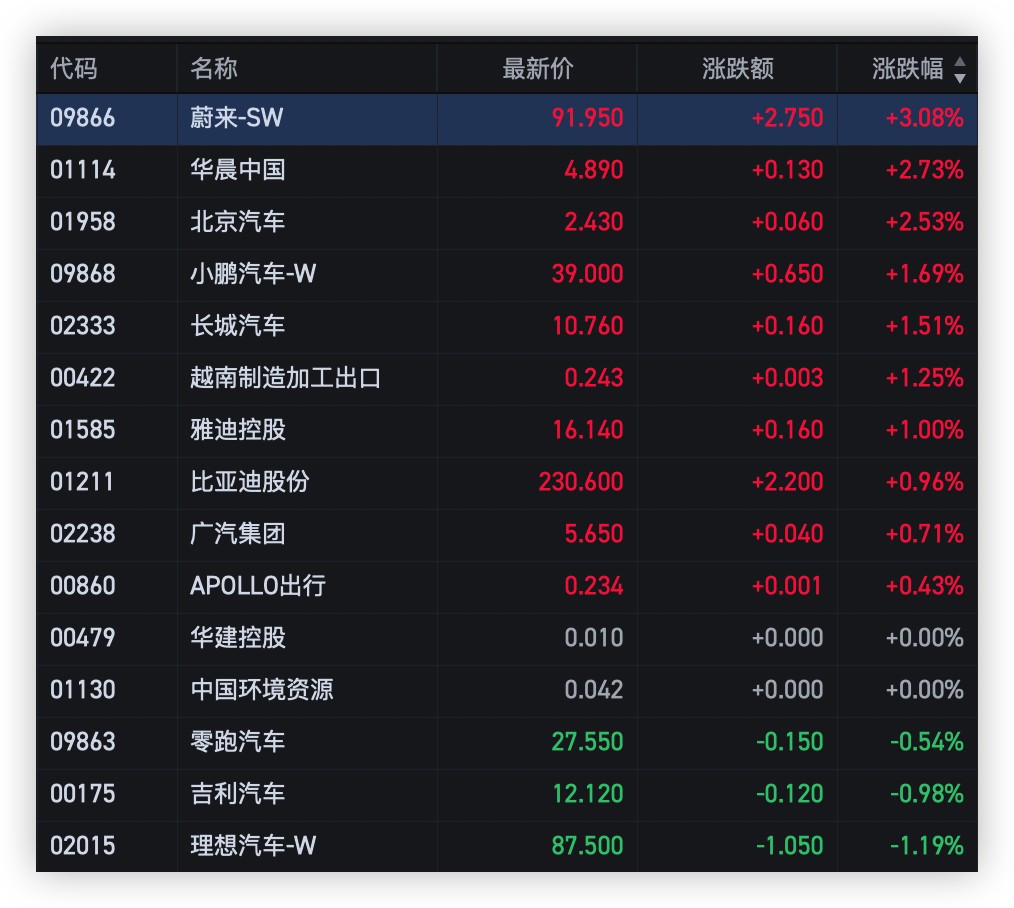Click the 名称 column header
1014x908 pixels.
coord(214,69)
